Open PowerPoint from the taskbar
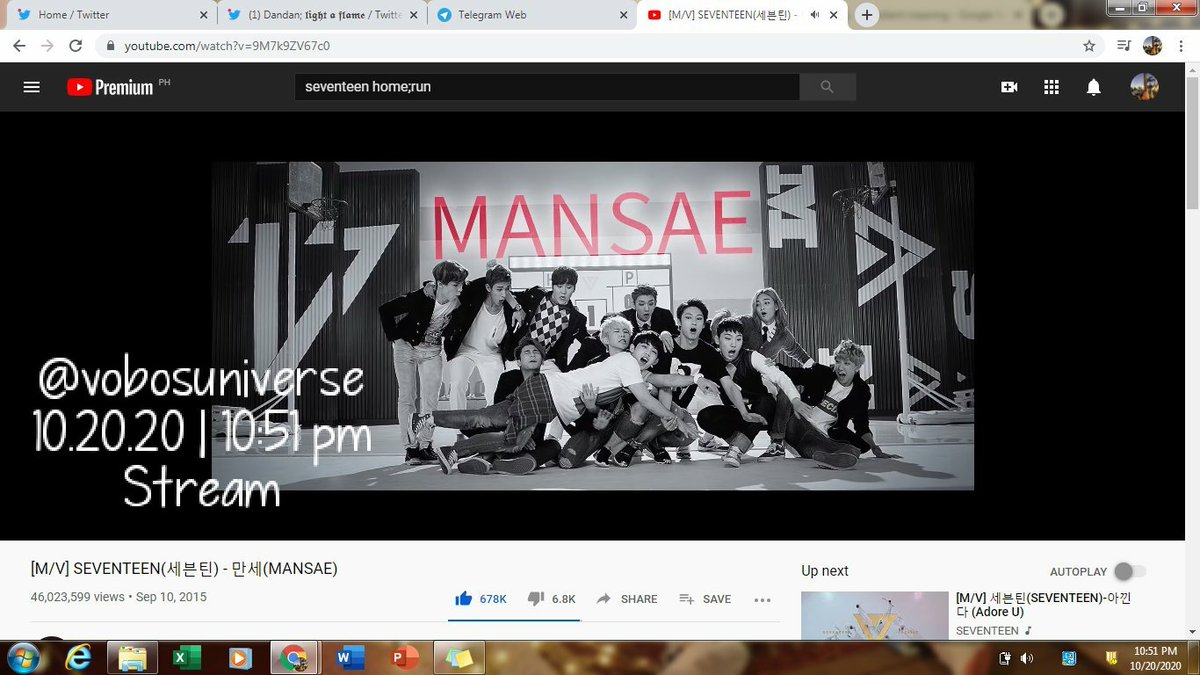Screen dimensions: 1200x675 coord(404,658)
